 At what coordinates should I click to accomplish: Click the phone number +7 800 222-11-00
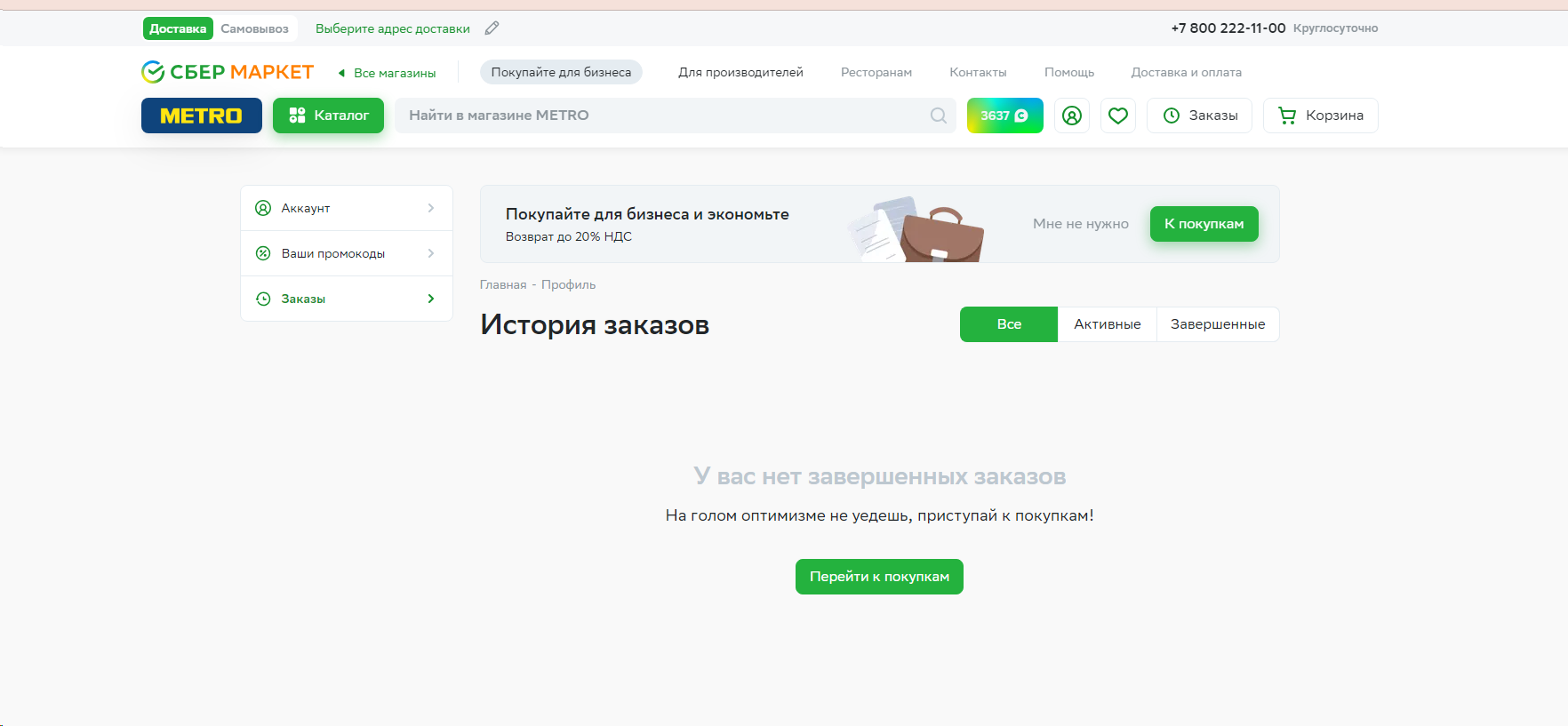(x=1228, y=28)
